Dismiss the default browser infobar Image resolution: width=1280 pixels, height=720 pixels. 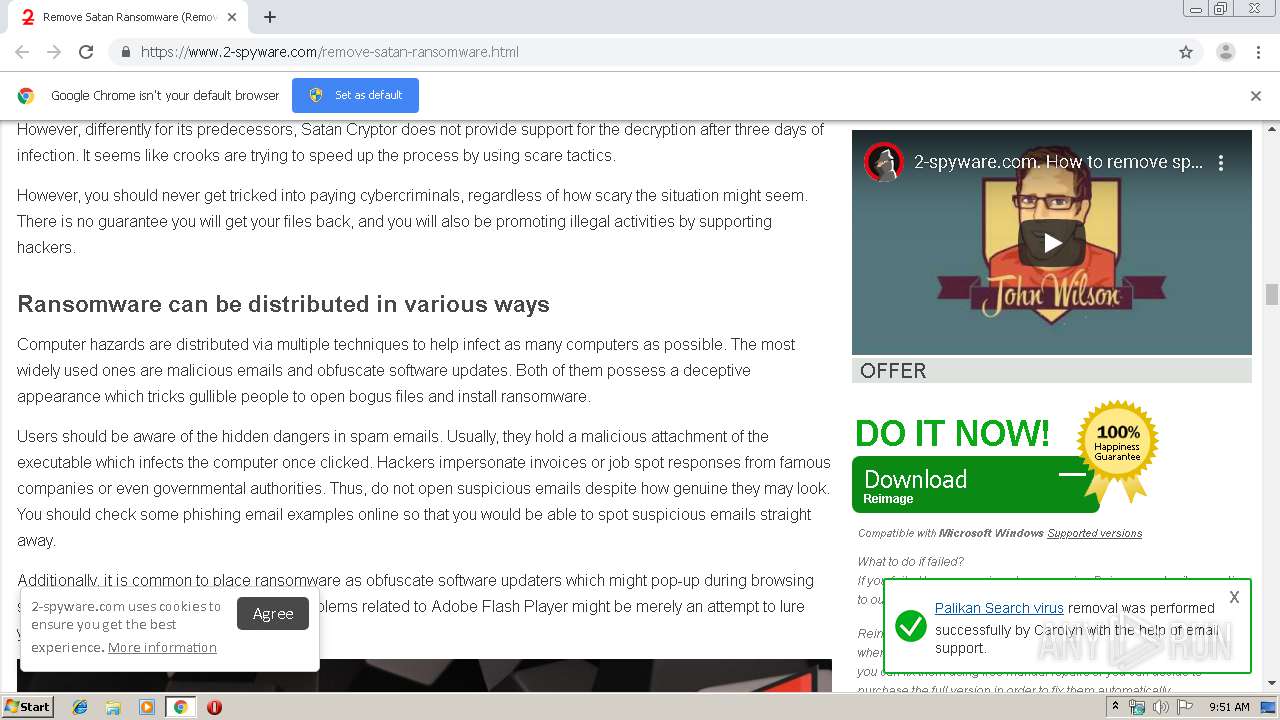pyautogui.click(x=1256, y=96)
